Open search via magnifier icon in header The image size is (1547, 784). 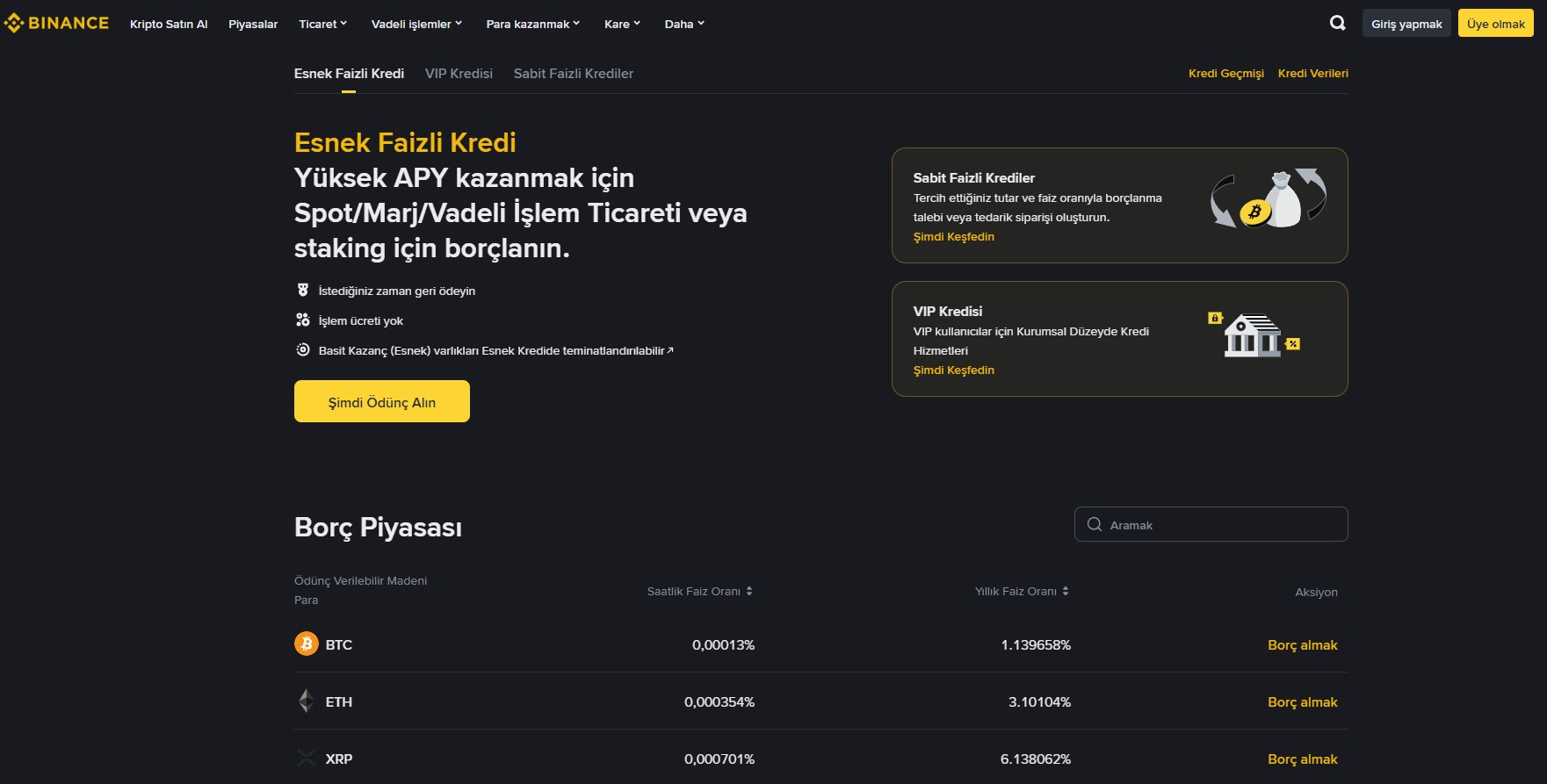click(x=1337, y=24)
